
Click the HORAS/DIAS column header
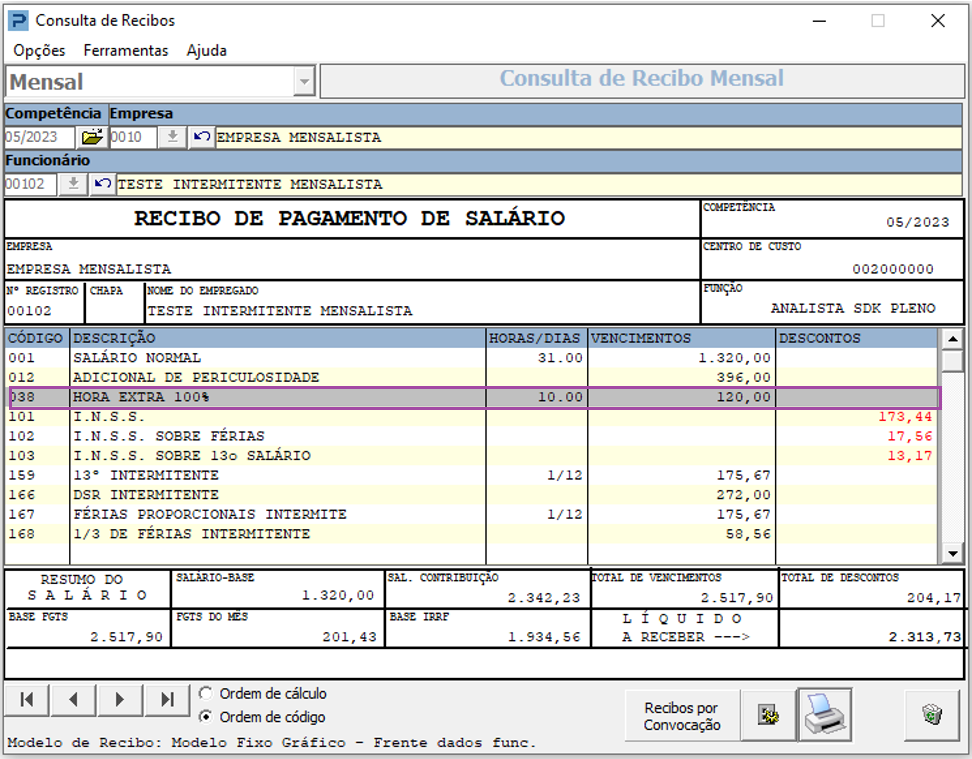pyautogui.click(x=536, y=338)
